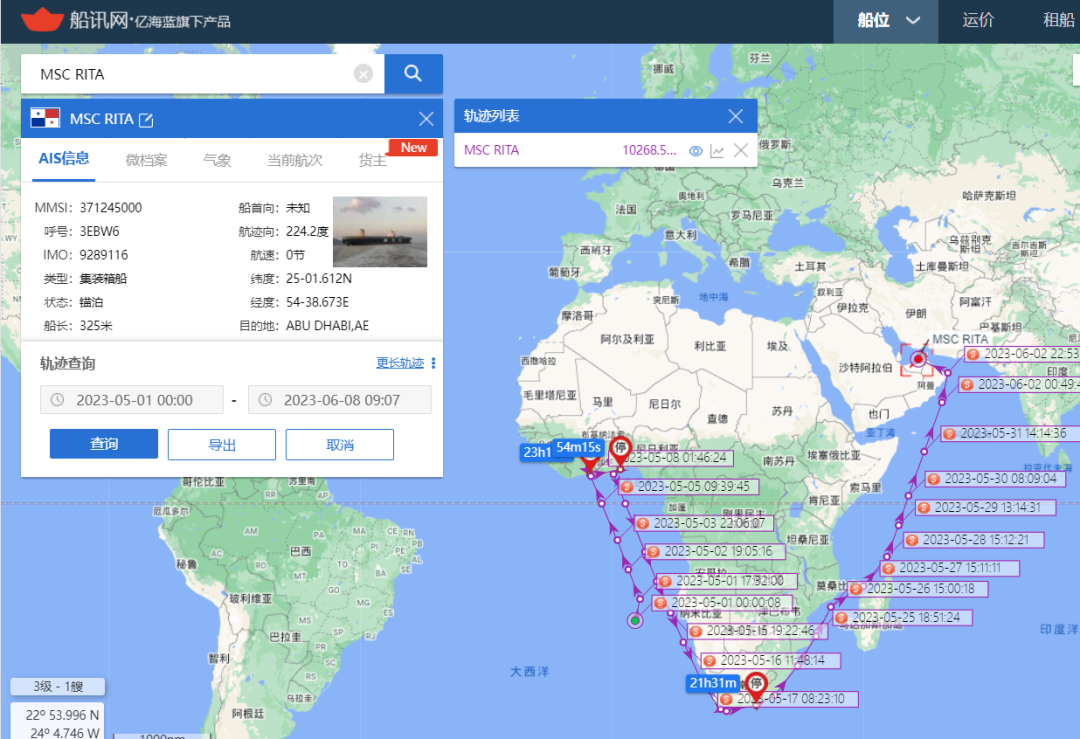
Task: Switch to the 当前航次 tab
Action: tap(295, 160)
